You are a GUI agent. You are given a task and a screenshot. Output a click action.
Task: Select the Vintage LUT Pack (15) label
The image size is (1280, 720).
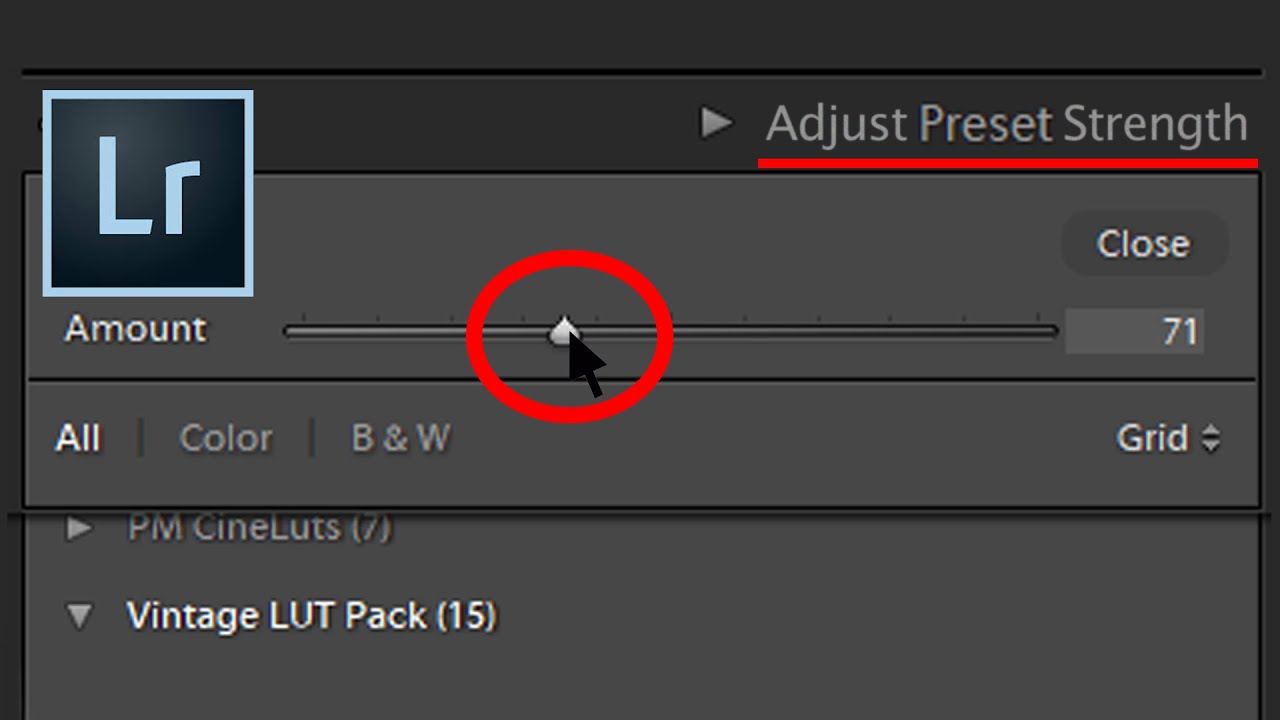pos(311,616)
